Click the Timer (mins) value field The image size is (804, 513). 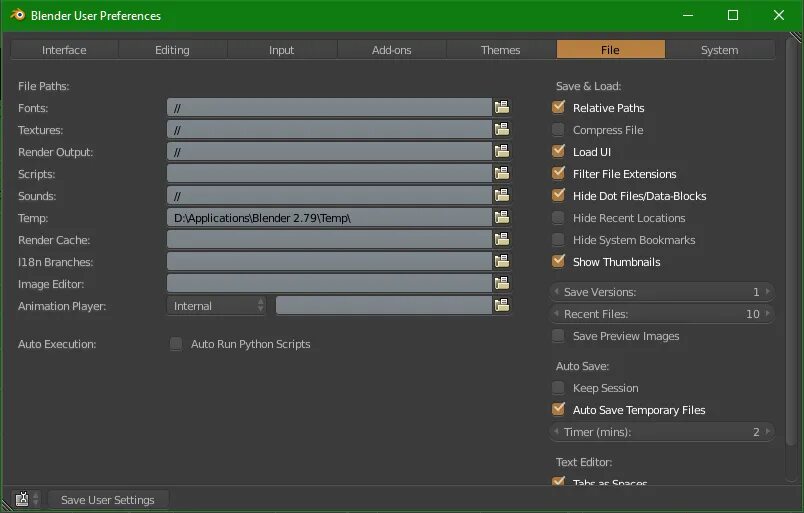tap(661, 431)
